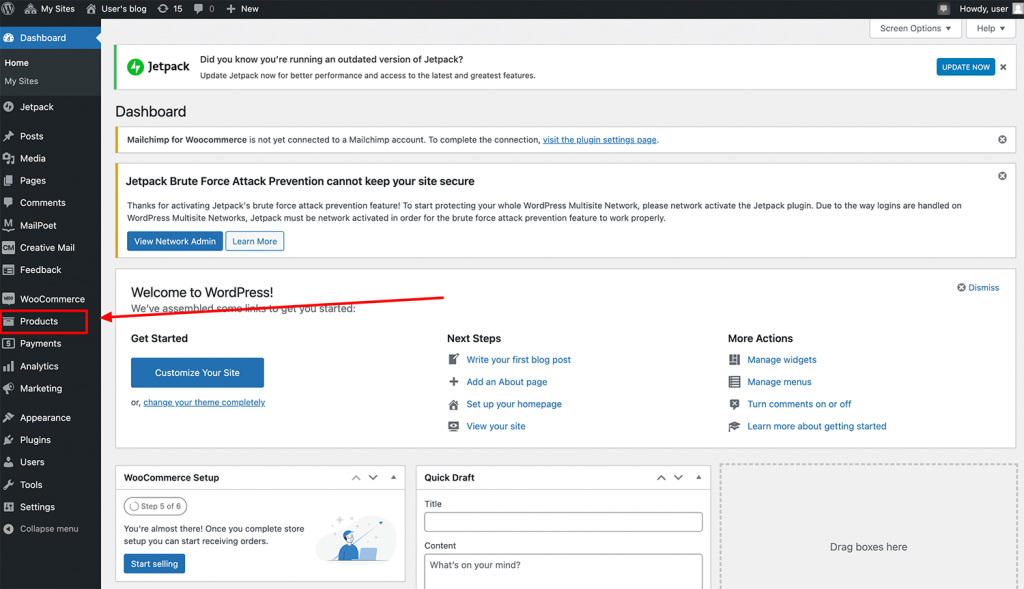Image resolution: width=1024 pixels, height=589 pixels.
Task: Toggle the Quick Draft panel collapse
Action: 699,477
